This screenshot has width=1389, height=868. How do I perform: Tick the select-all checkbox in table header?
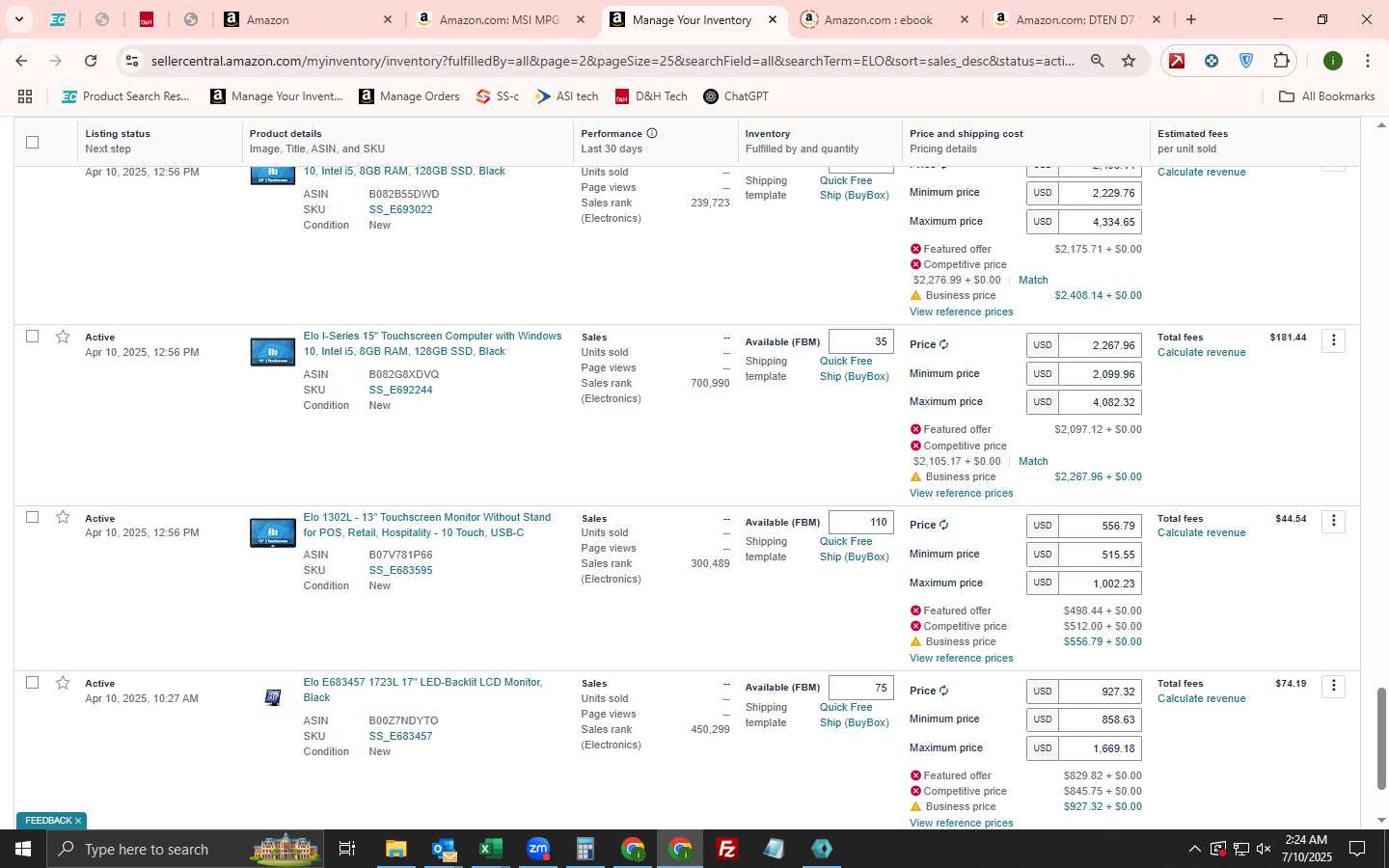coord(32,142)
